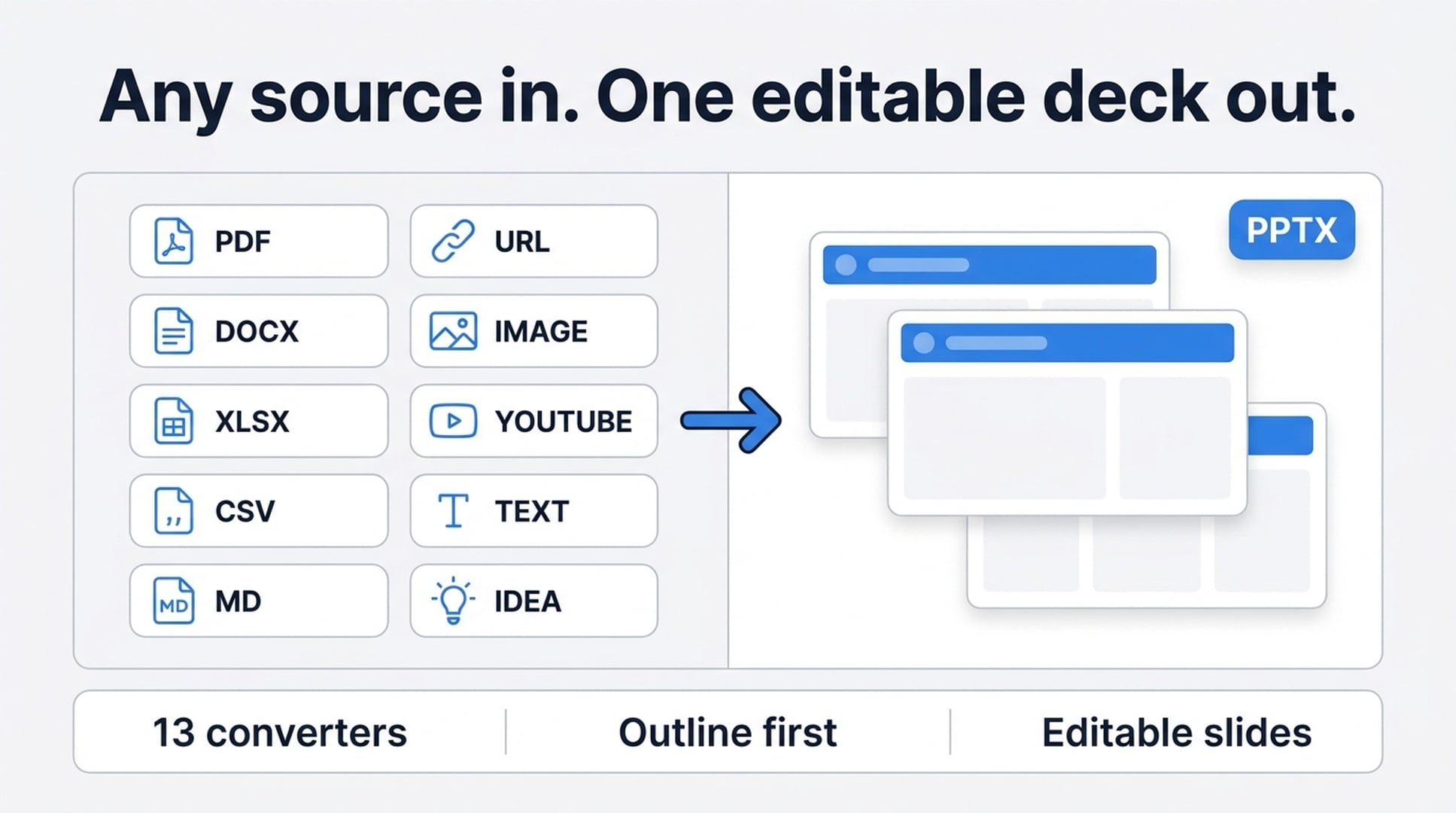
Task: Click the MD markdown file icon
Action: [174, 601]
